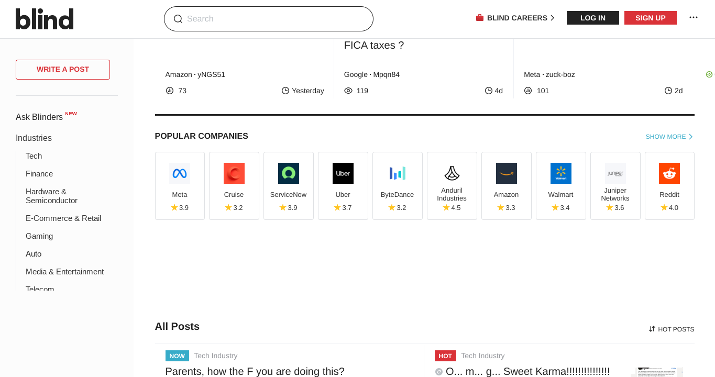This screenshot has height=377, width=715.
Task: Click SHOW MORE for popular companies
Action: point(669,136)
